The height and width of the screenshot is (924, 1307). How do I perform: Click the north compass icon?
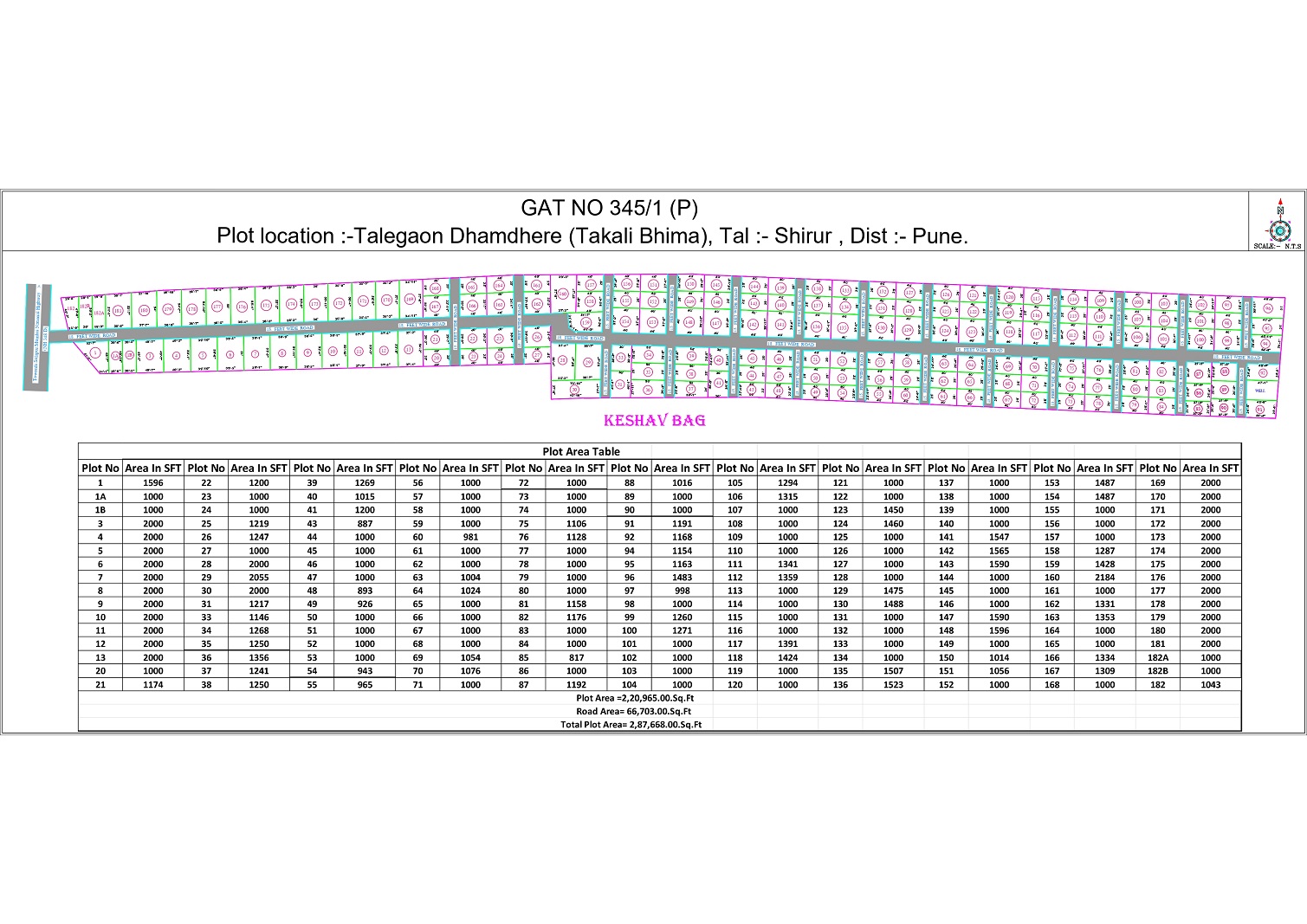tap(1278, 229)
